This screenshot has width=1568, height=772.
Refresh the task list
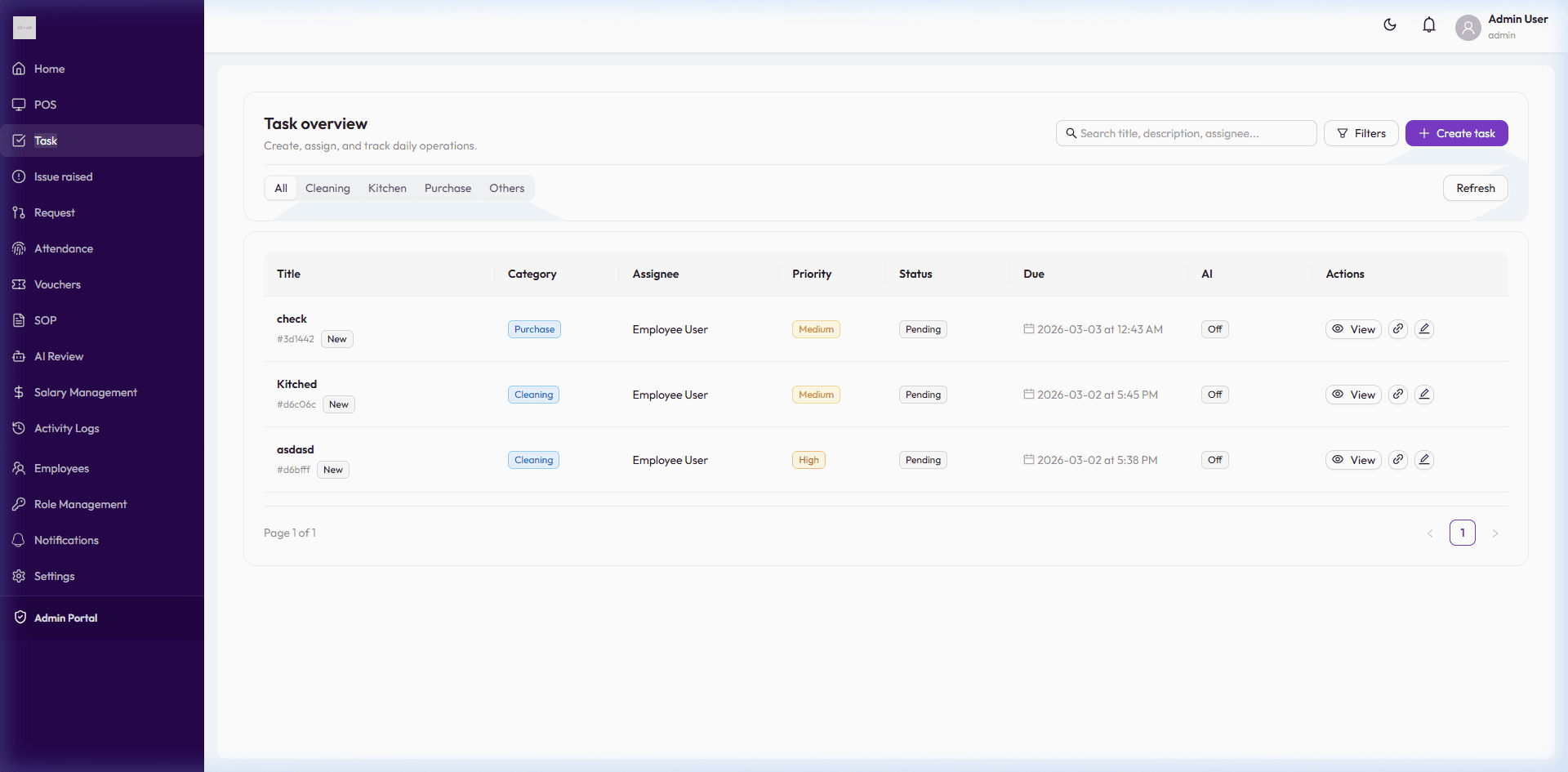click(x=1475, y=188)
